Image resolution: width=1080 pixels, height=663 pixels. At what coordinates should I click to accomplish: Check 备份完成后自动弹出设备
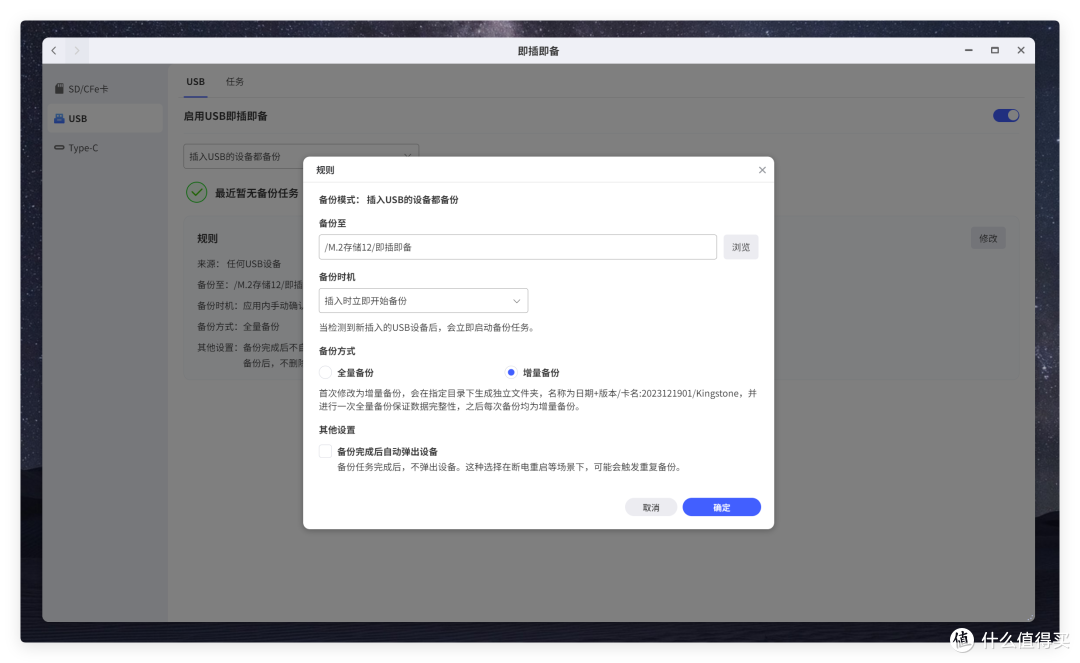pyautogui.click(x=325, y=452)
